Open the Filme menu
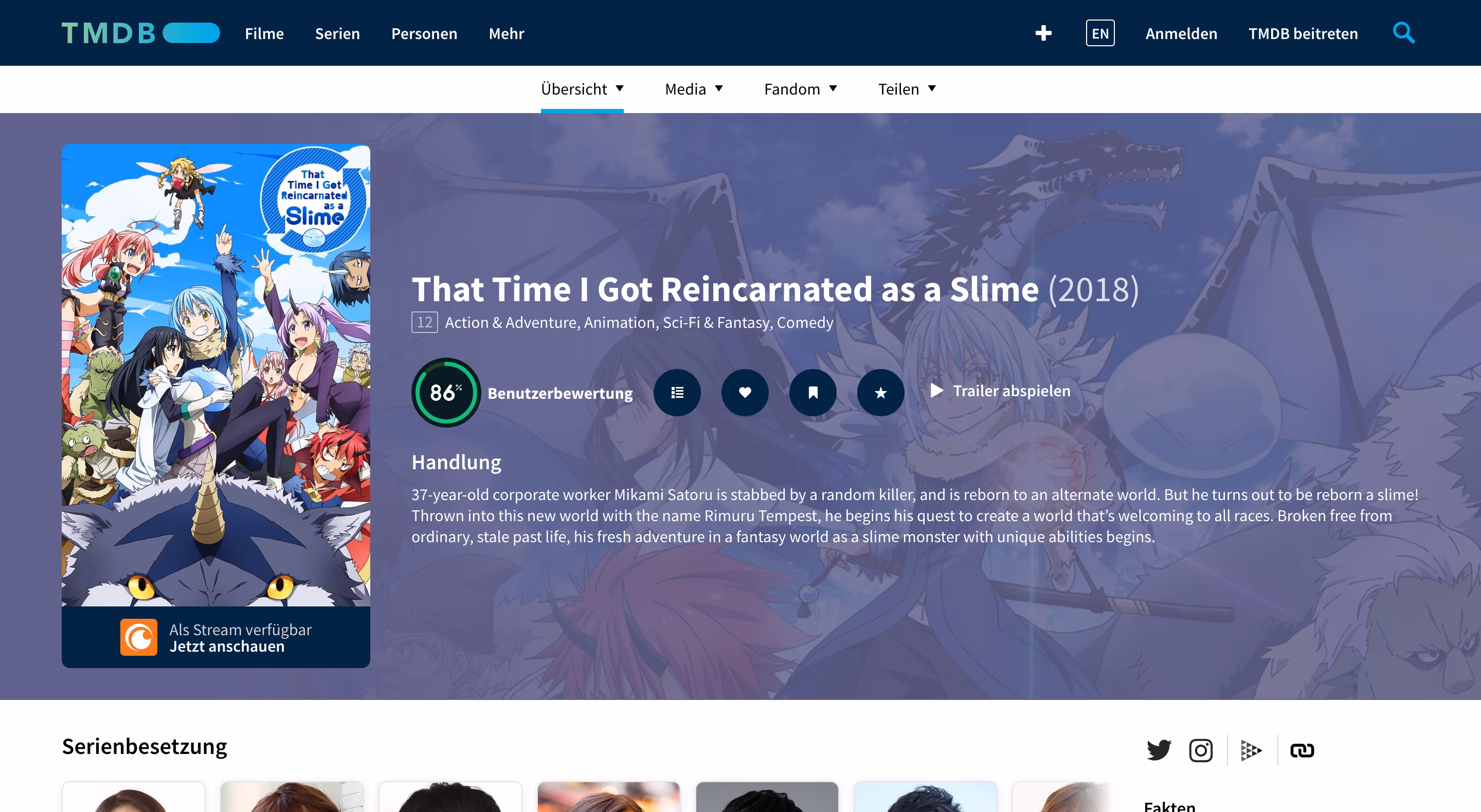The image size is (1481, 812). coord(264,33)
